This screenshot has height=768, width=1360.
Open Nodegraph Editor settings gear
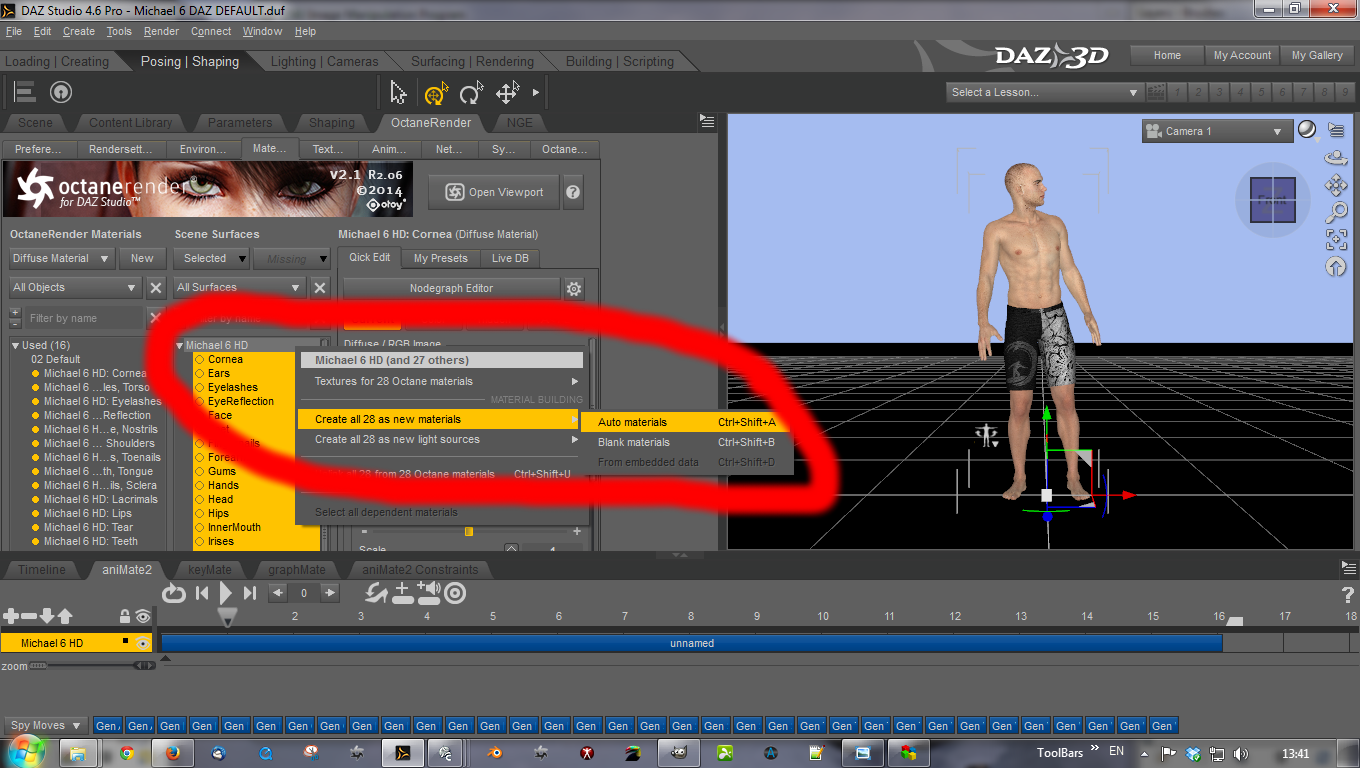(x=573, y=289)
